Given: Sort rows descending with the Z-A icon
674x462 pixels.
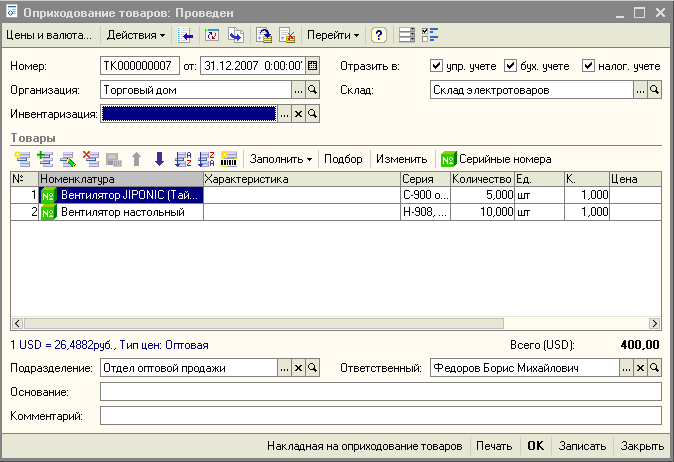Looking at the screenshot, I should point(206,159).
